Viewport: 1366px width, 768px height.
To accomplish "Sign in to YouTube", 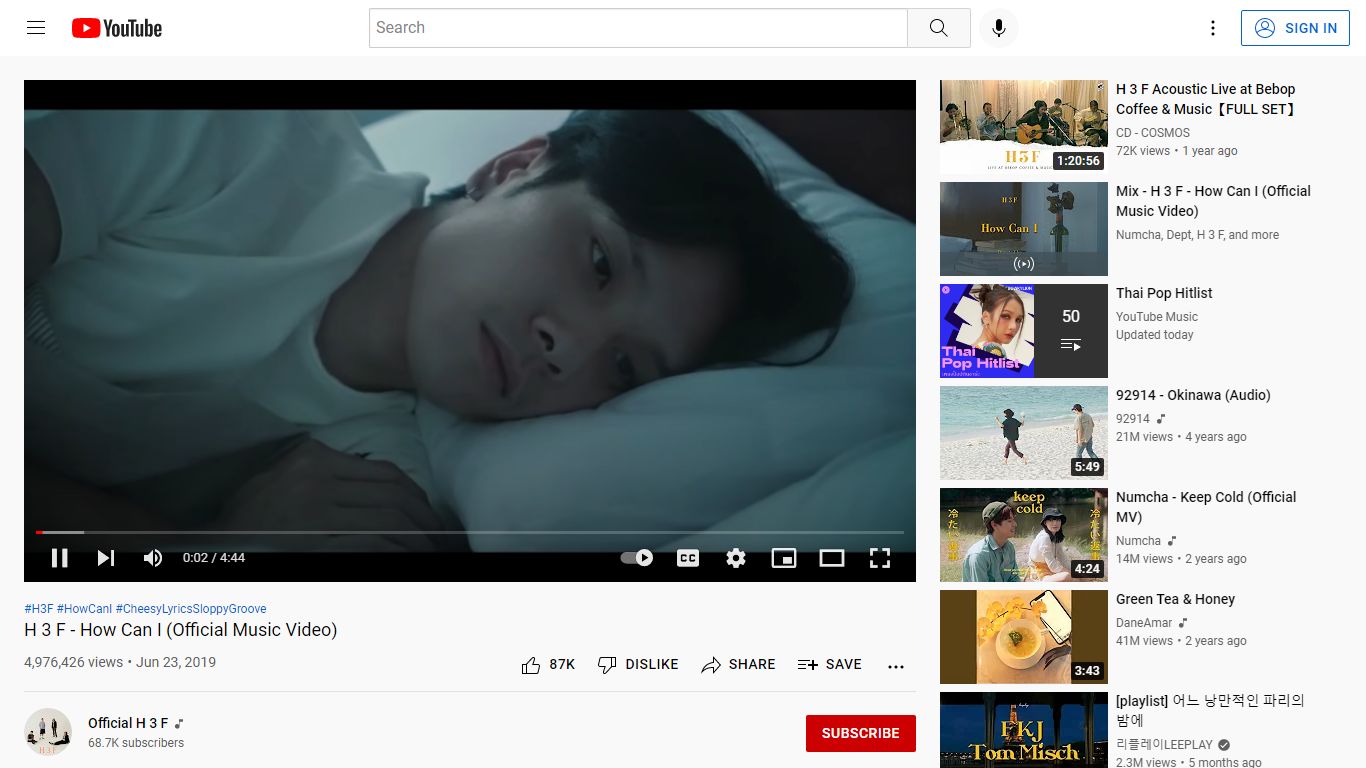I will coord(1296,28).
